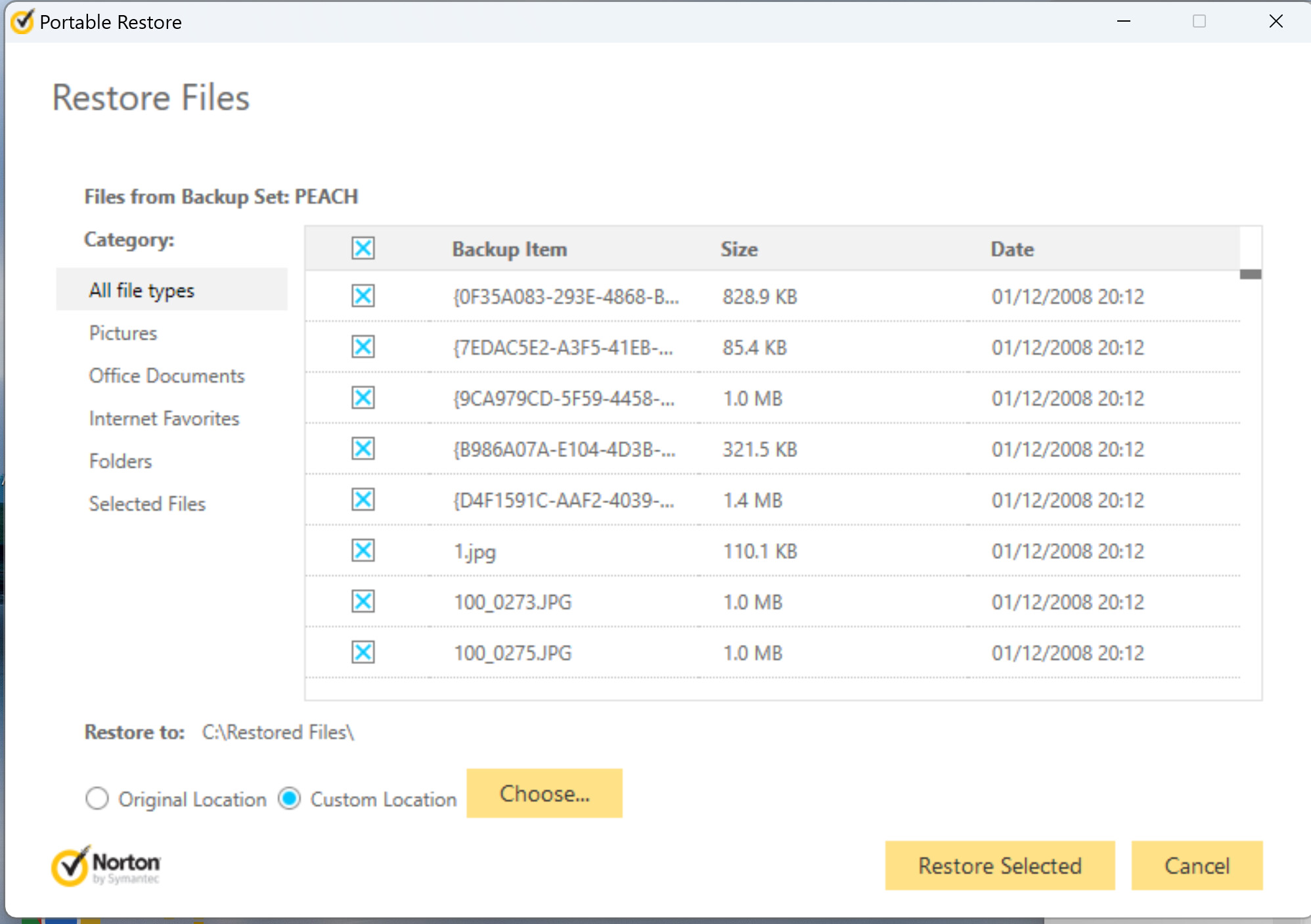This screenshot has width=1311, height=924.
Task: Switch to Internet Favorites category
Action: click(164, 418)
